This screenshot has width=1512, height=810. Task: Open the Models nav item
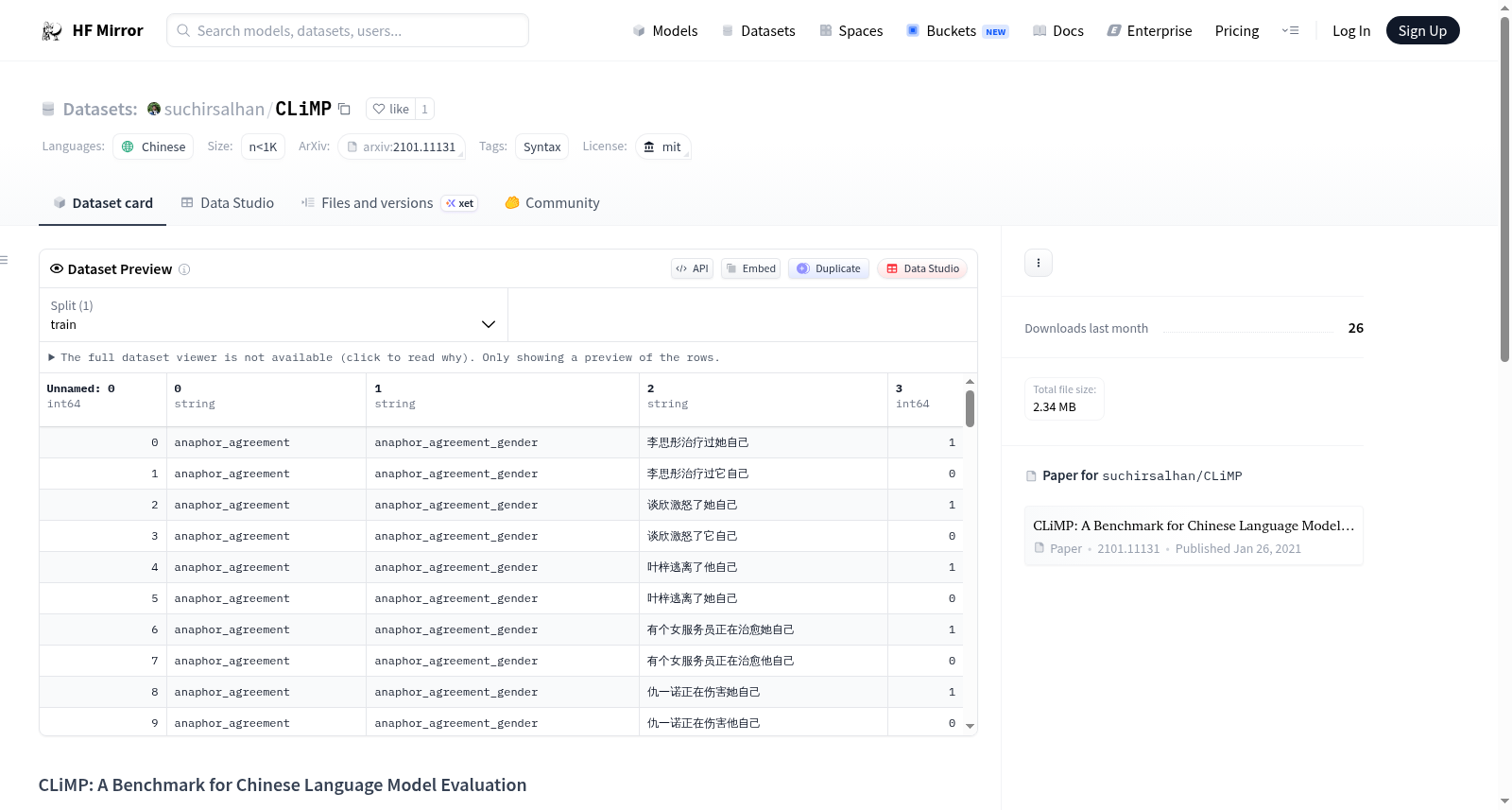click(x=665, y=30)
